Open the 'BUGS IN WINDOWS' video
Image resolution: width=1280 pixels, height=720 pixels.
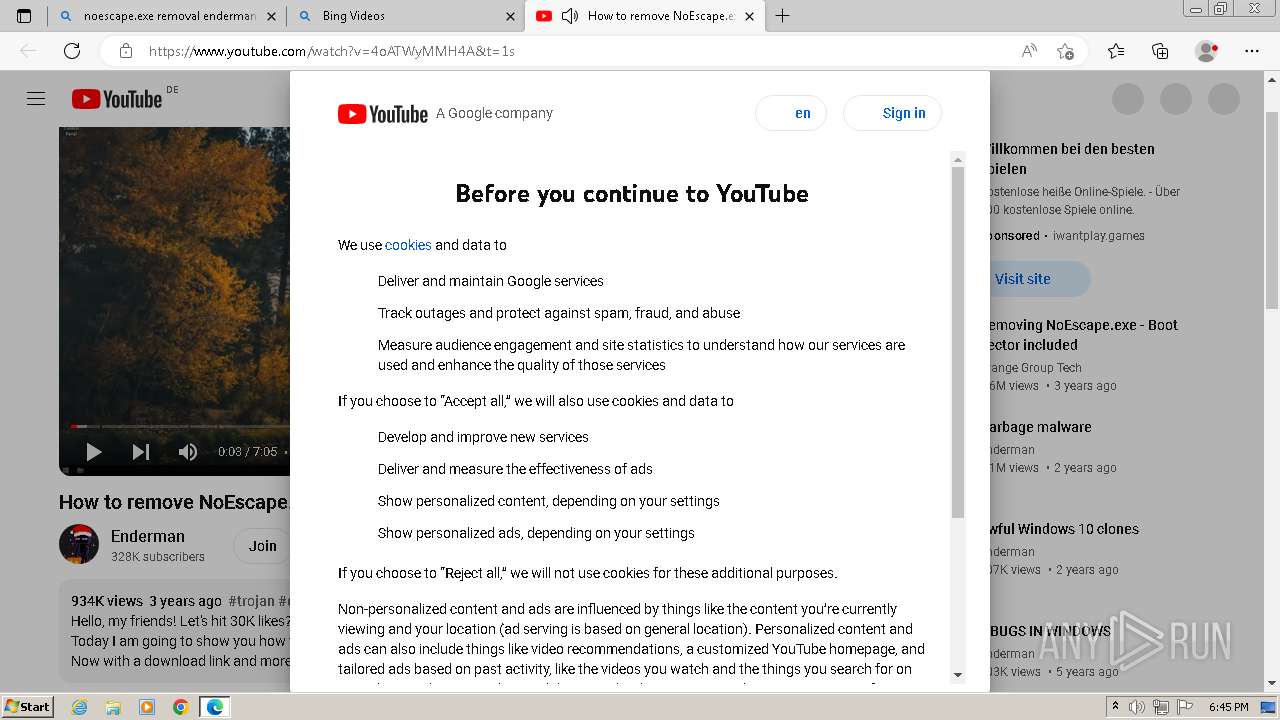(x=1050, y=631)
